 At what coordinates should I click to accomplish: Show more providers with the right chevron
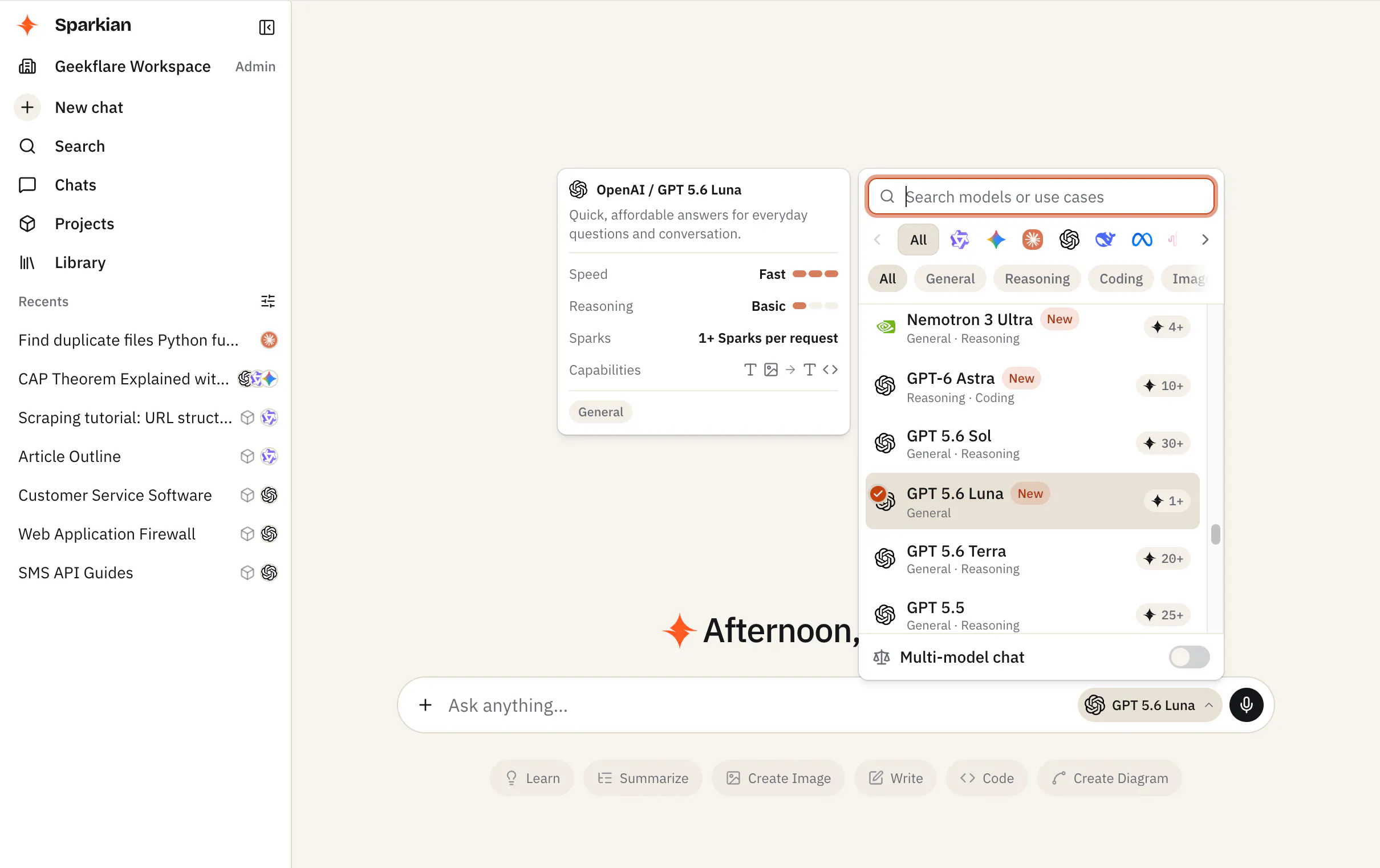click(1204, 240)
